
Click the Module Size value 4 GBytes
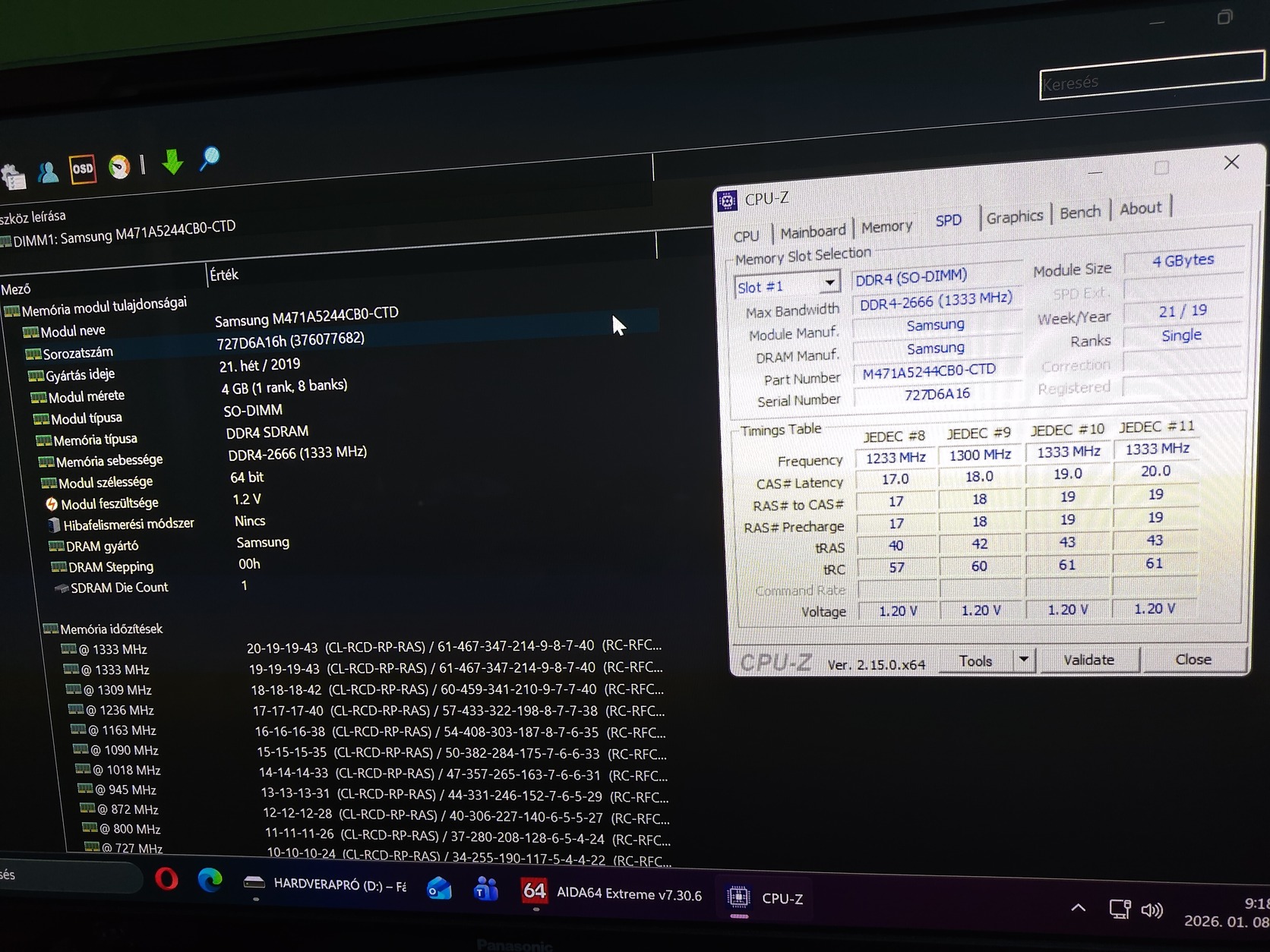[x=1183, y=260]
